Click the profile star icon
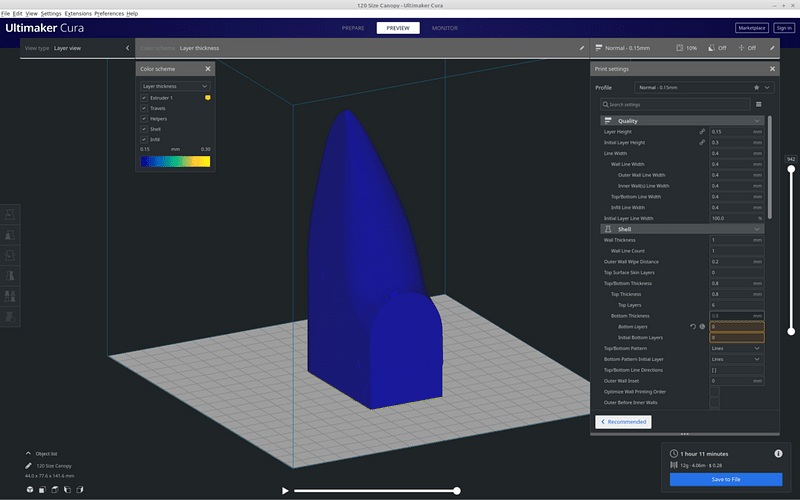Screen dimensions: 800x500 [x=756, y=88]
